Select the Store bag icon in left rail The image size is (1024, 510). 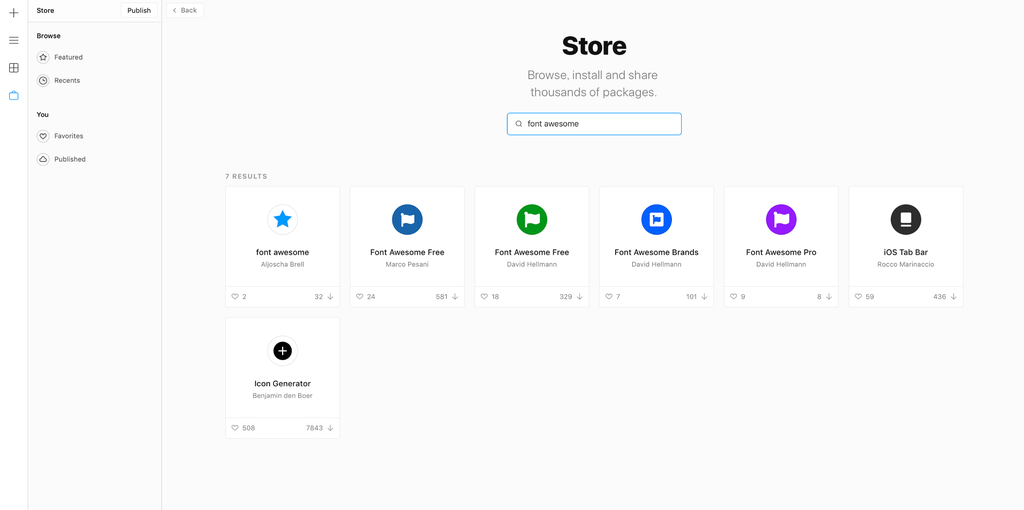pyautogui.click(x=14, y=95)
